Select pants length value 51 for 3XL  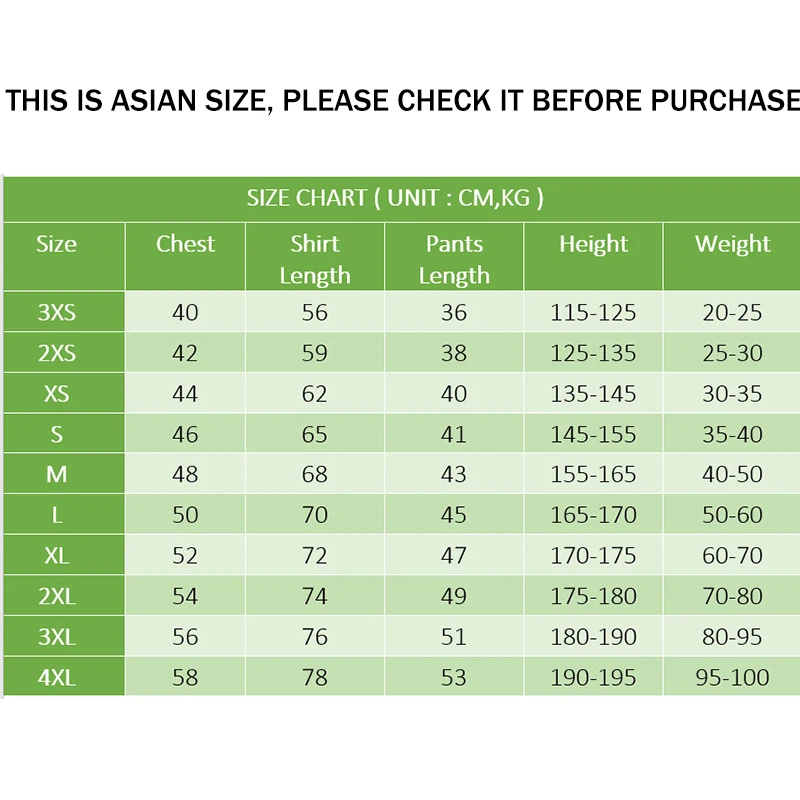454,637
